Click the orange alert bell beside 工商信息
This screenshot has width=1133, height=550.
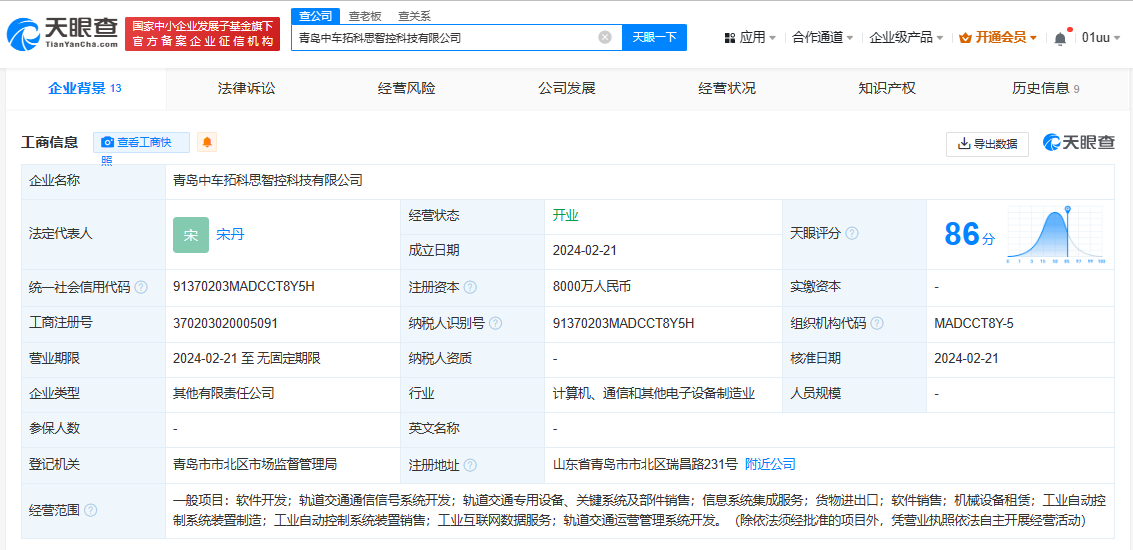[x=207, y=143]
